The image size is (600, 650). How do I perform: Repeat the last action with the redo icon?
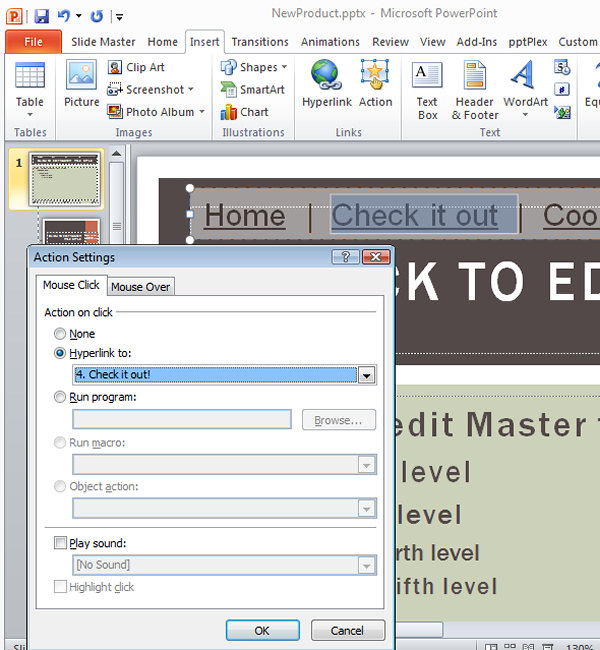(97, 16)
